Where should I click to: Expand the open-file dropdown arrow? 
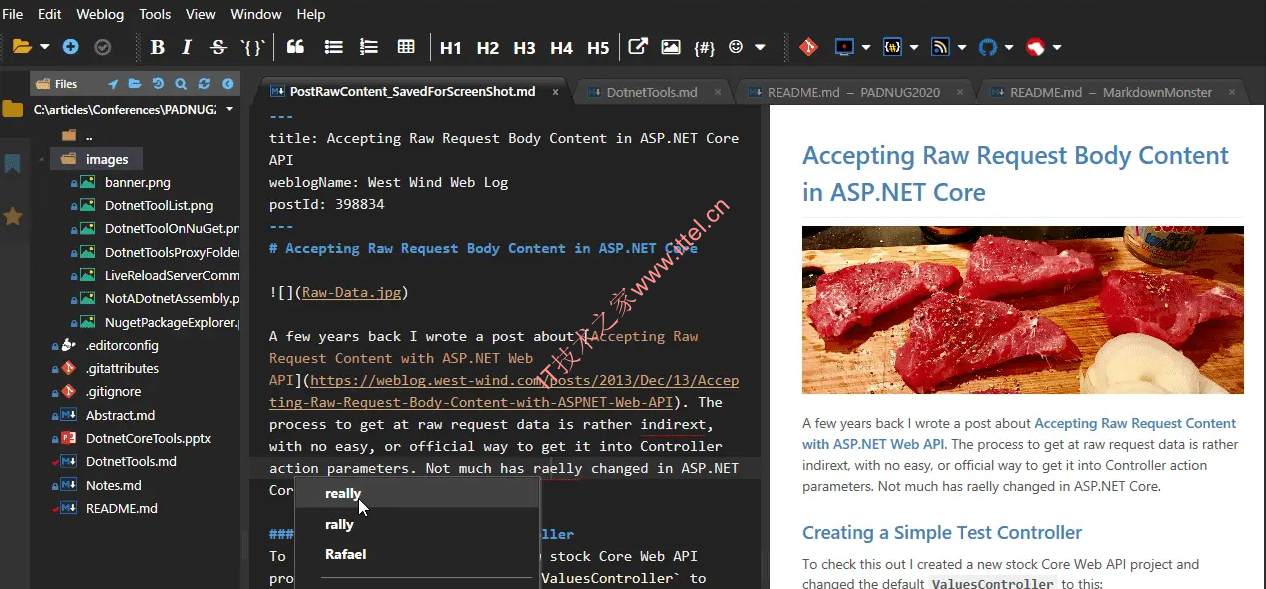(x=44, y=47)
